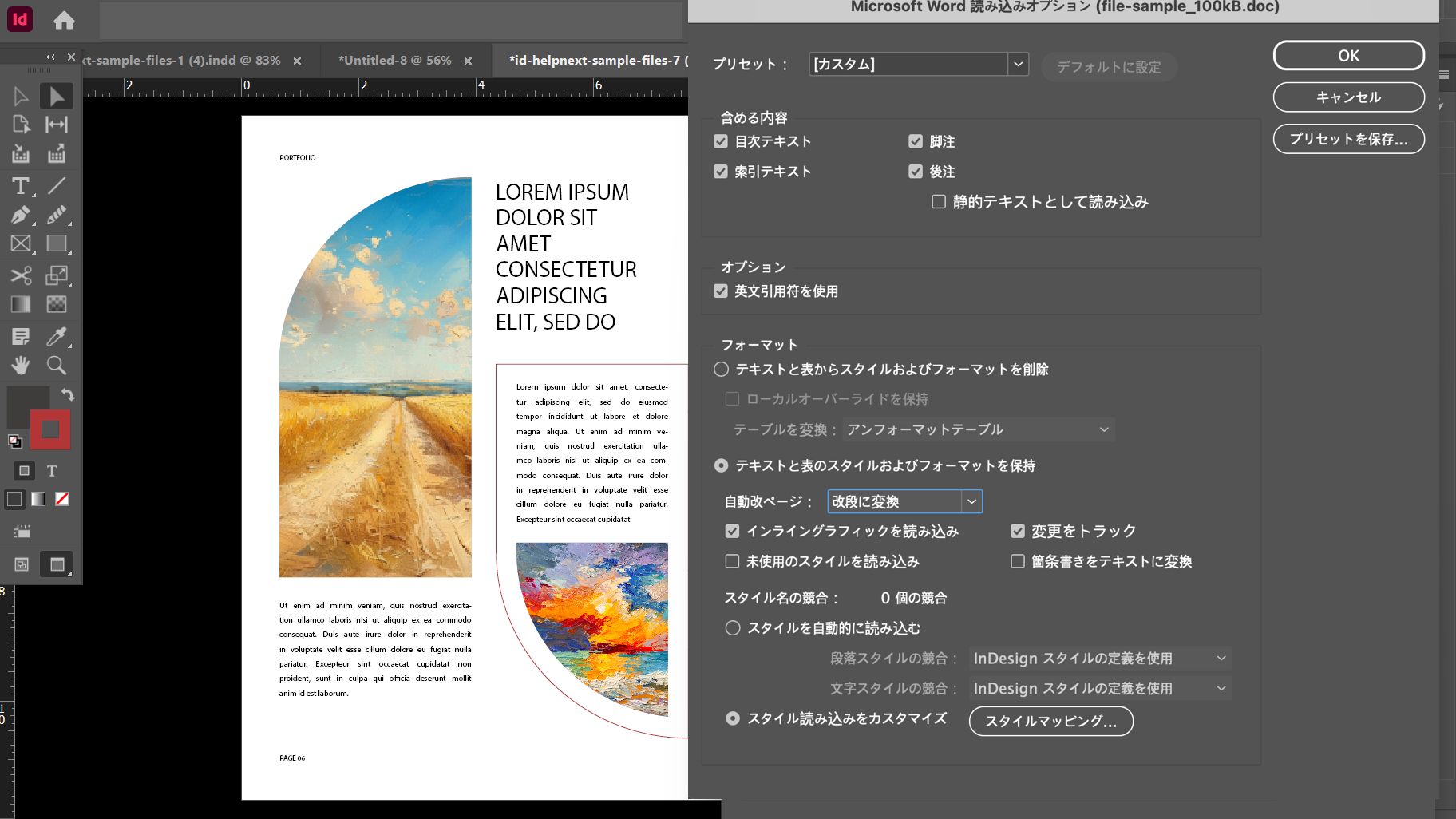Select the Scissors tool

pyautogui.click(x=21, y=275)
